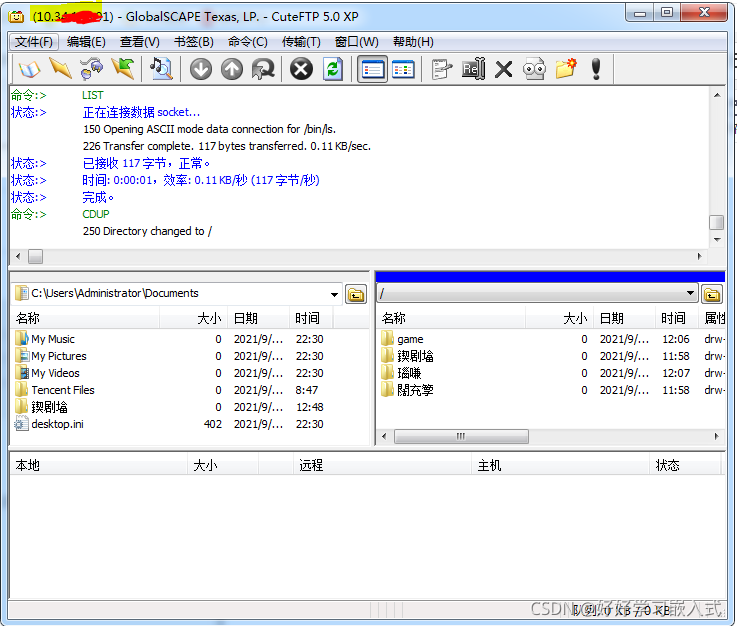The width and height of the screenshot is (737, 626).
Task: Open the 查看(V) menu
Action: (140, 42)
